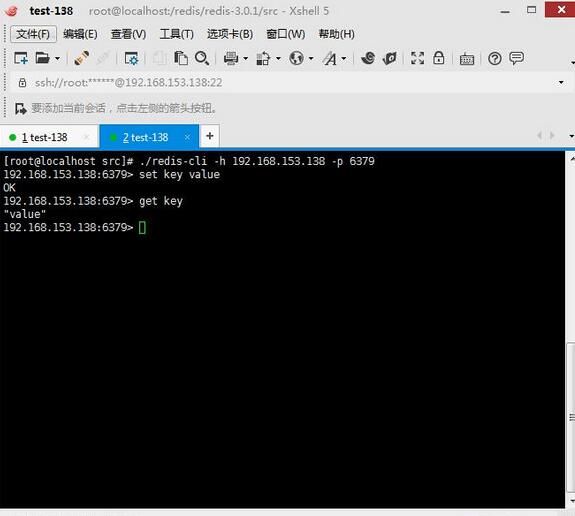Expand the Font dropdown arrow
575x516 pixels.
click(344, 58)
